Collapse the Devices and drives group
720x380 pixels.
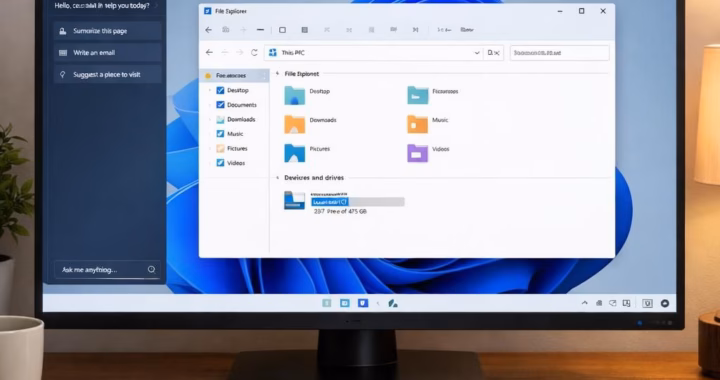pos(277,178)
